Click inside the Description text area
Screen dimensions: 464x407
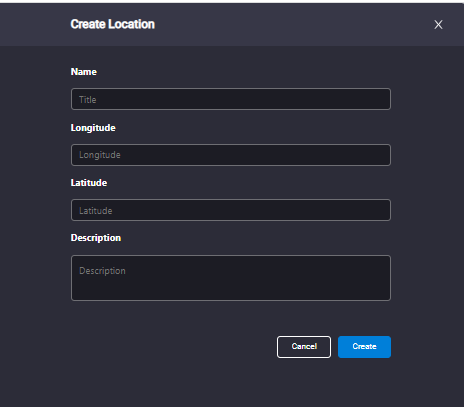pos(231,278)
